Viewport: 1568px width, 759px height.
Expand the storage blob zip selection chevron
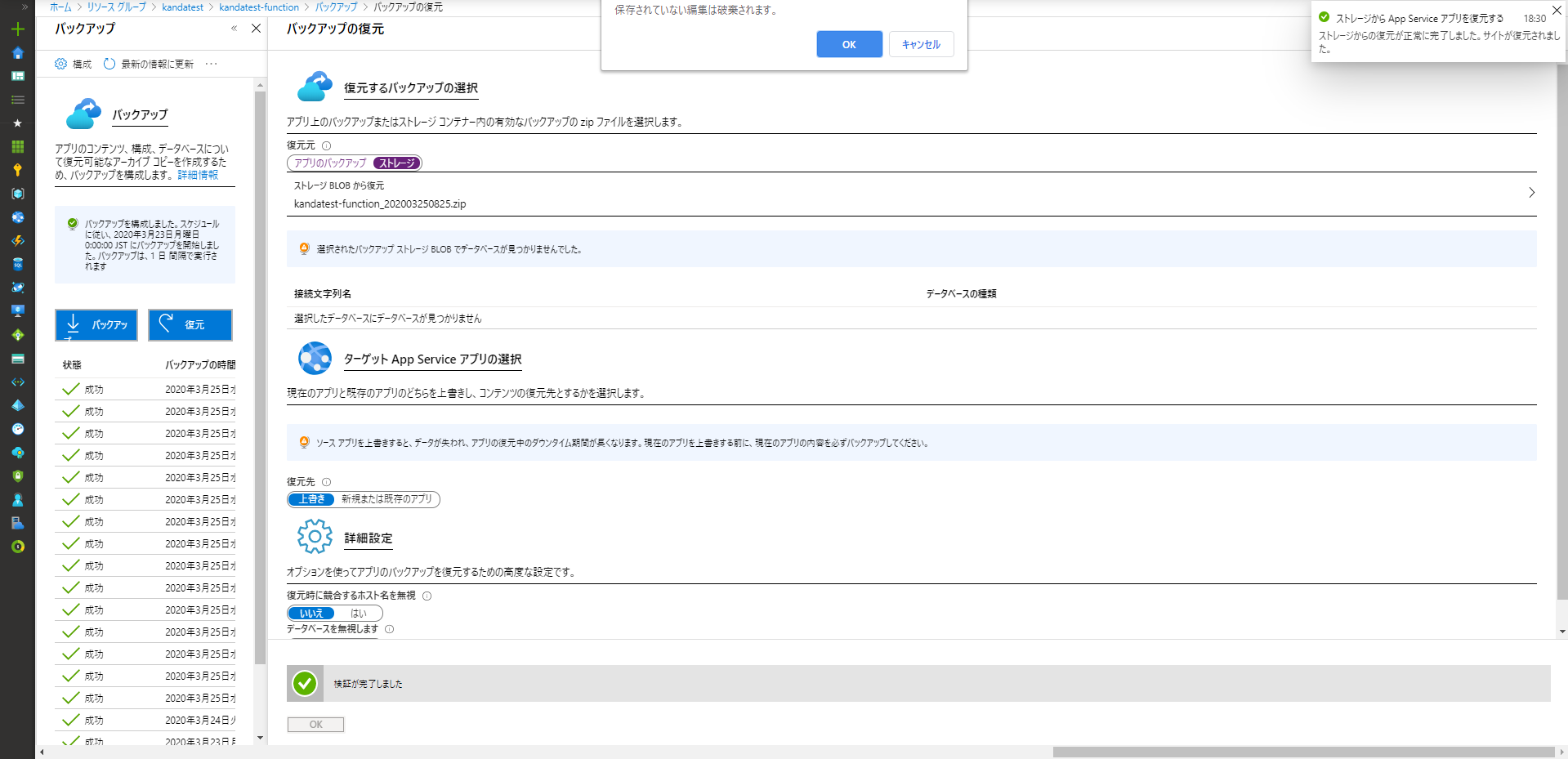(x=1531, y=193)
